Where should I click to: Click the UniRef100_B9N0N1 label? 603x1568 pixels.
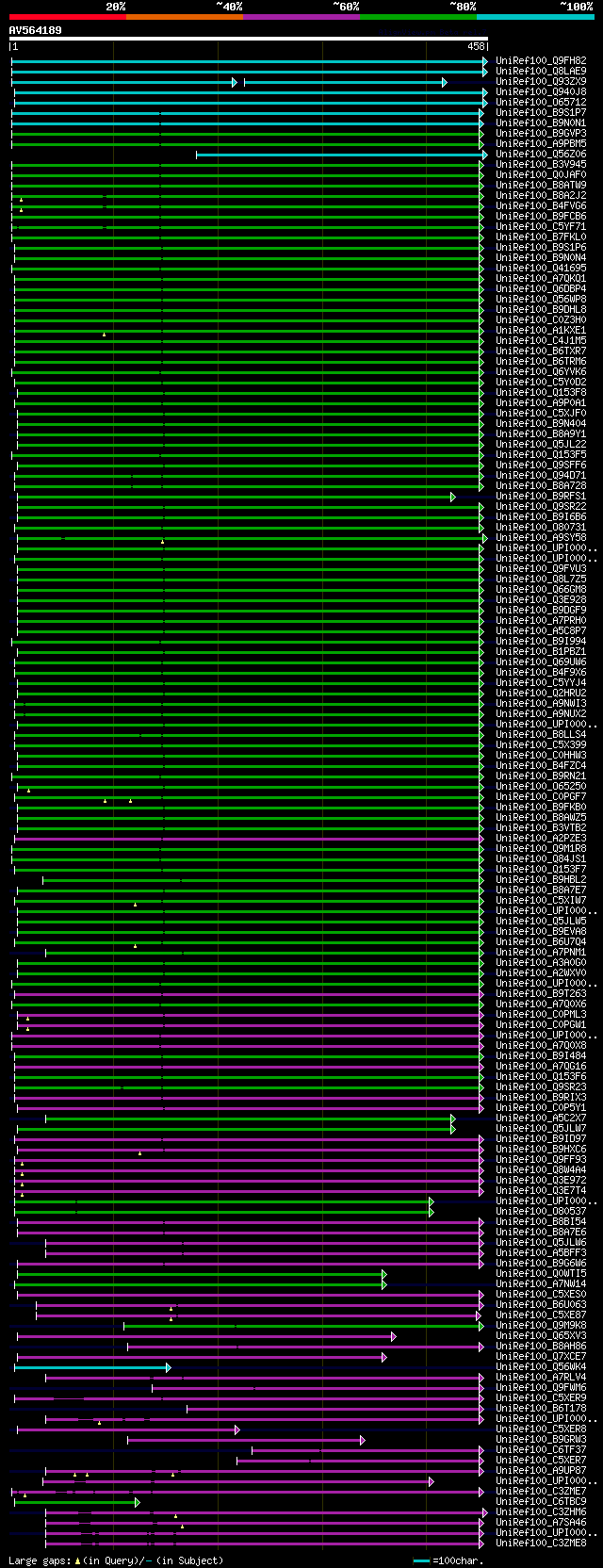click(x=541, y=123)
